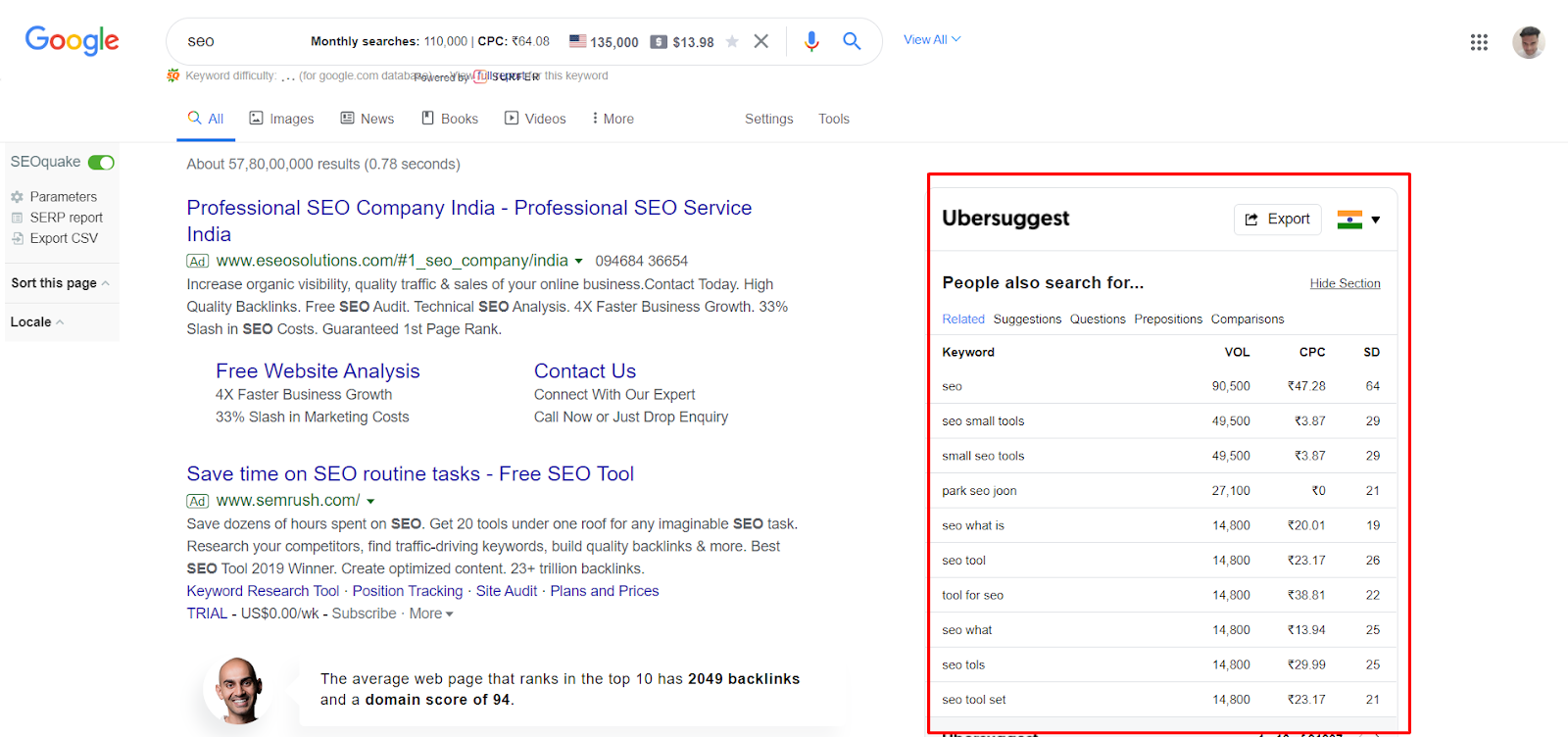Open the Ubersuggest country dropdown arrow
Screen dimensions: 1568x737
point(1376,220)
